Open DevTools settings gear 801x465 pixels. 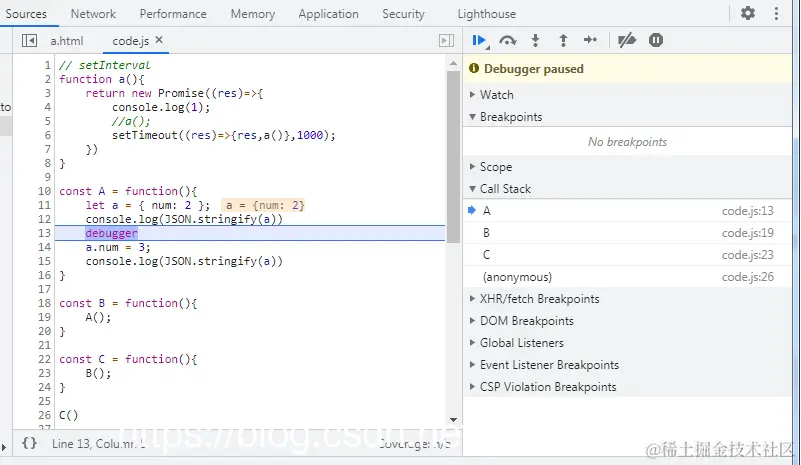(748, 13)
